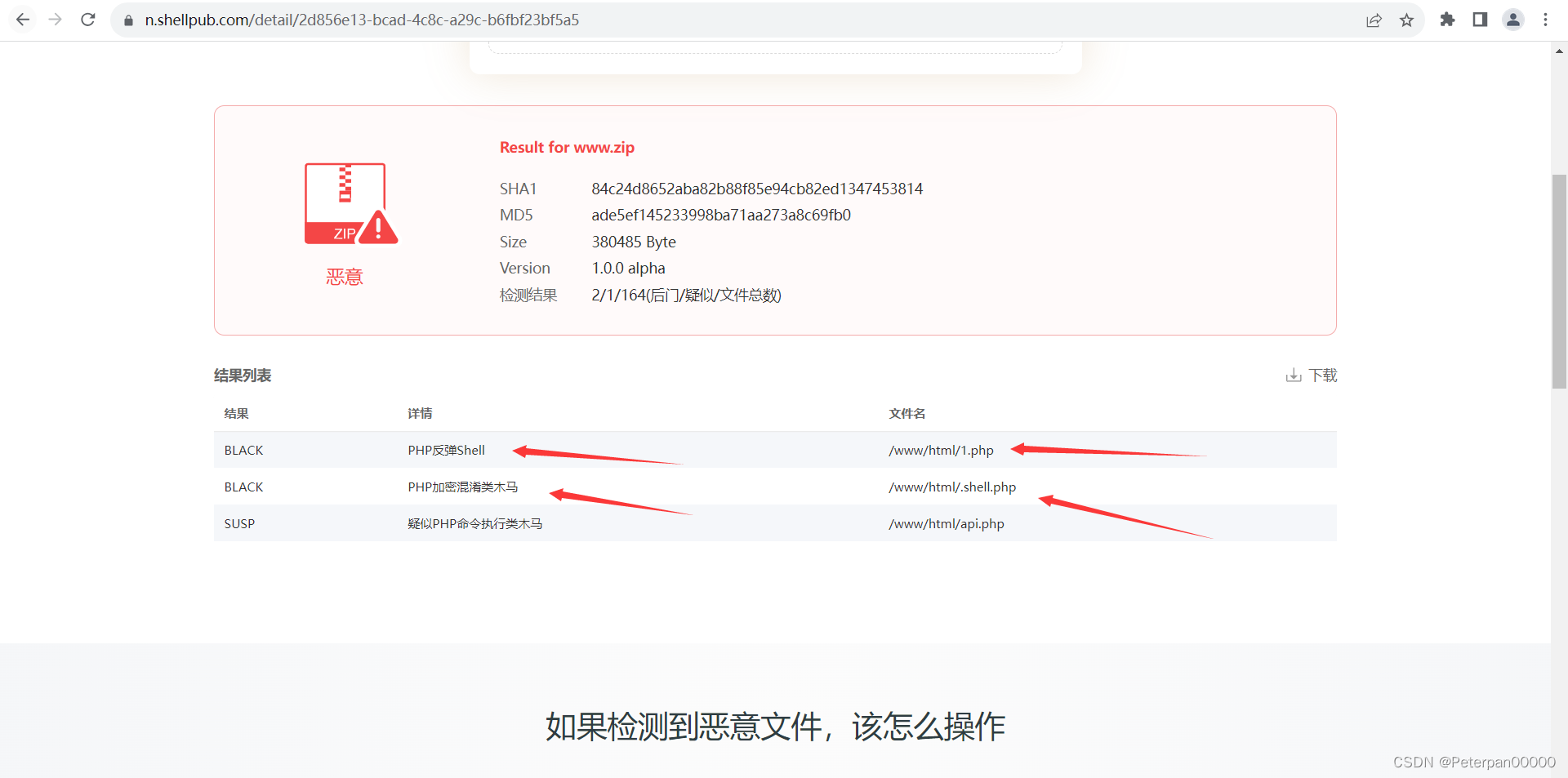
Task: Open the extensions puzzle icon
Action: pos(1447,20)
